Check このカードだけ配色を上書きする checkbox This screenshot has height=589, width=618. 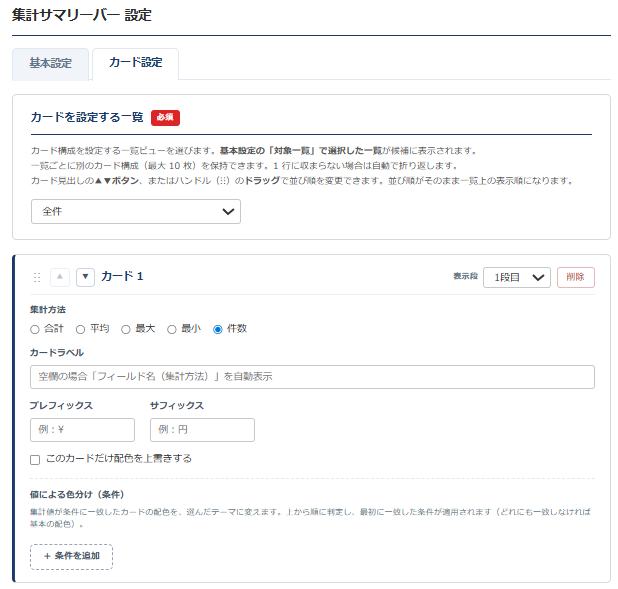point(35,460)
